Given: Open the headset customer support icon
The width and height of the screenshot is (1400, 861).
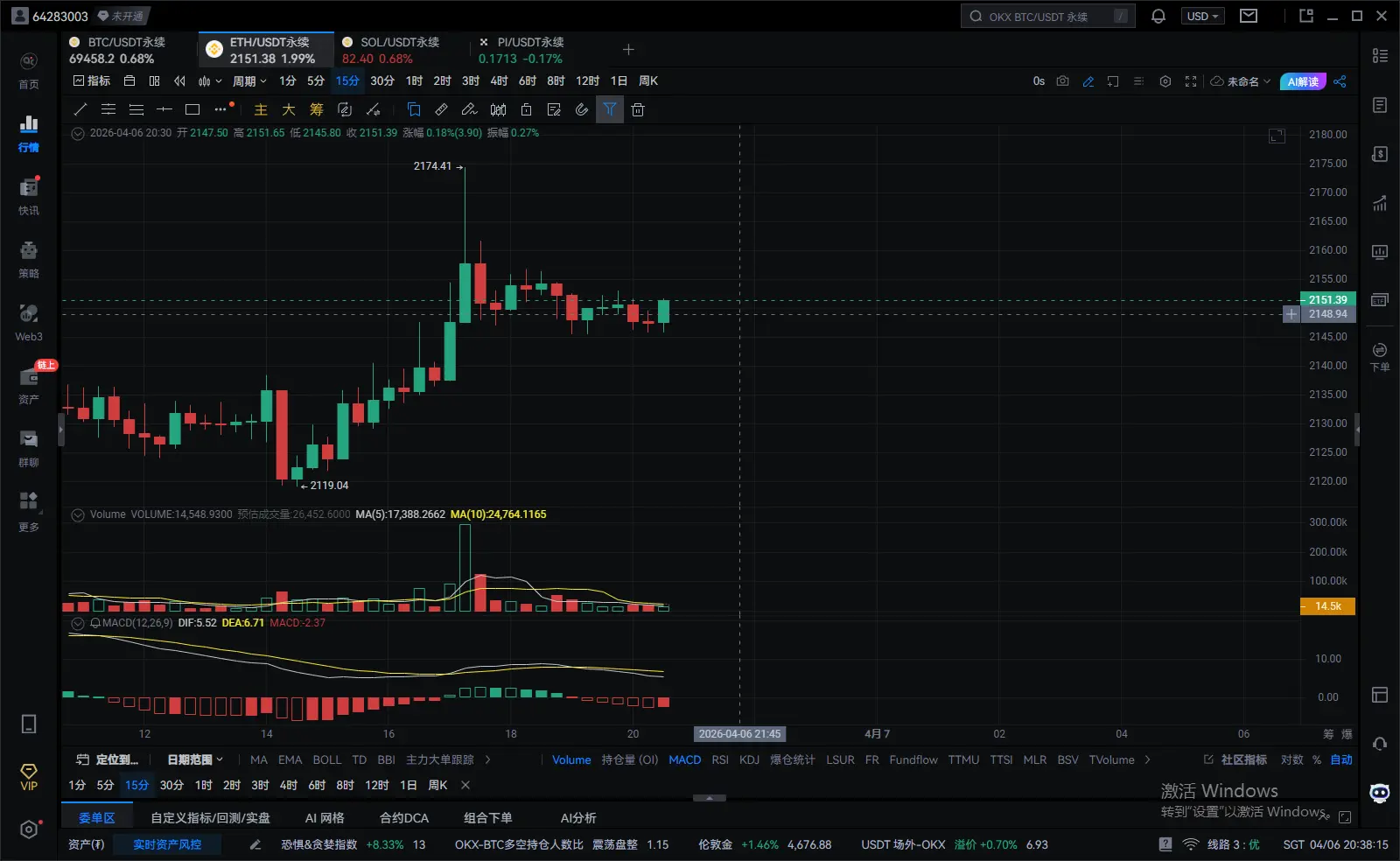Looking at the screenshot, I should coord(1380,744).
